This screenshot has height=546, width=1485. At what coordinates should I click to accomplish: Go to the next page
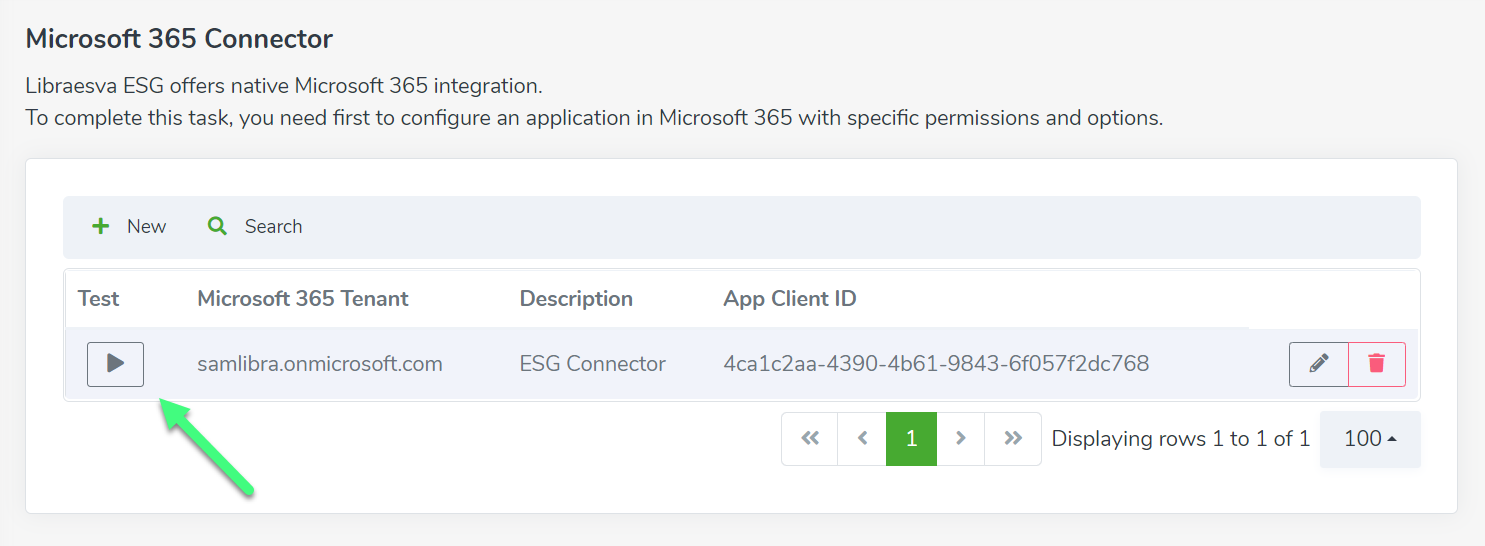click(x=961, y=439)
